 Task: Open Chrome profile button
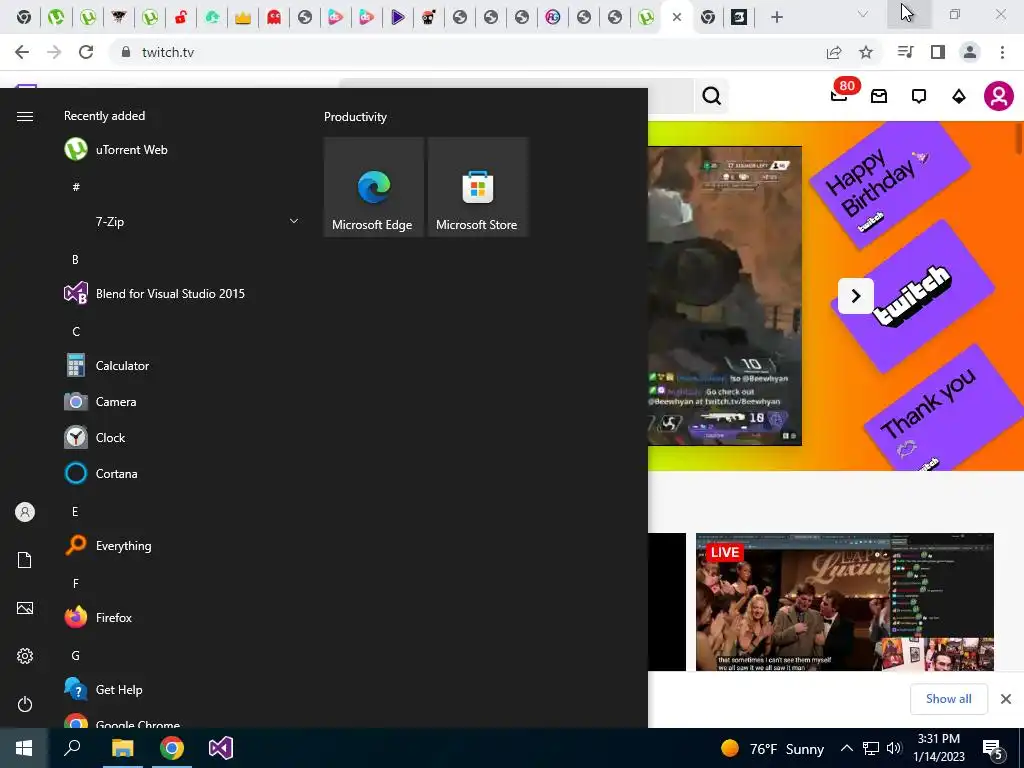point(970,52)
